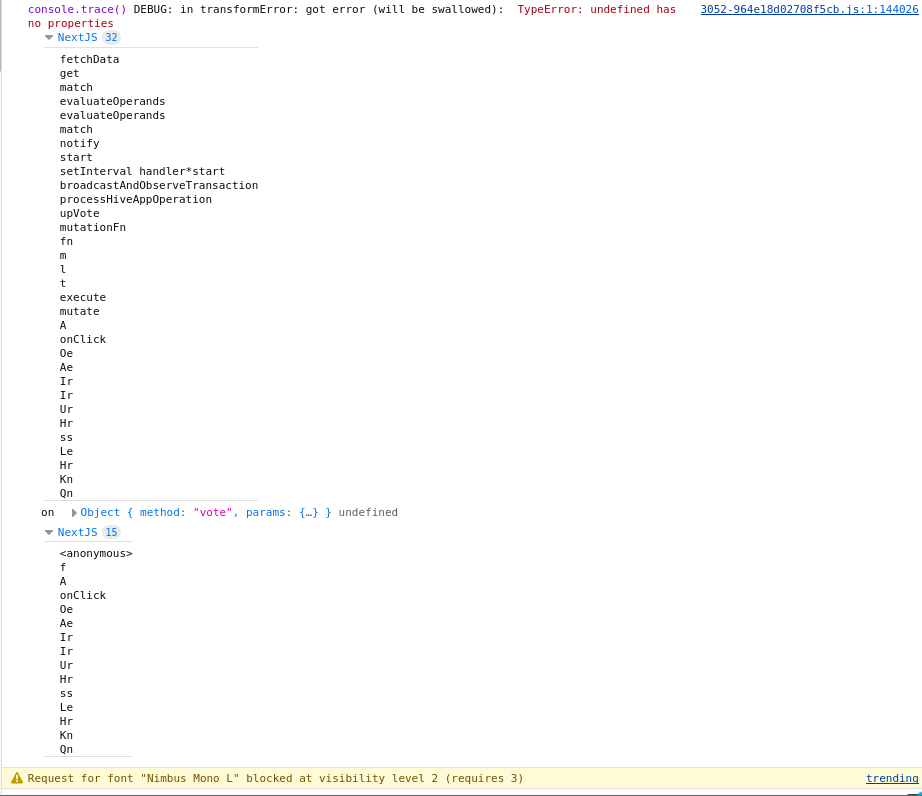Screen dimensions: 922x796
Task: Select the broadcastAndObserveTransaction stack frame
Action: pos(158,185)
